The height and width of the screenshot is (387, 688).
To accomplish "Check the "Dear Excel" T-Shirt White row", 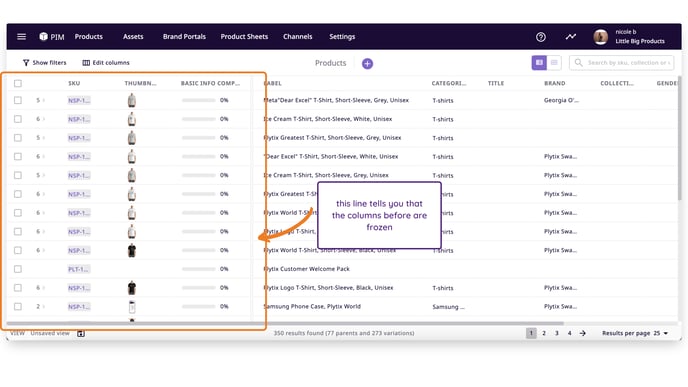I will [18, 157].
